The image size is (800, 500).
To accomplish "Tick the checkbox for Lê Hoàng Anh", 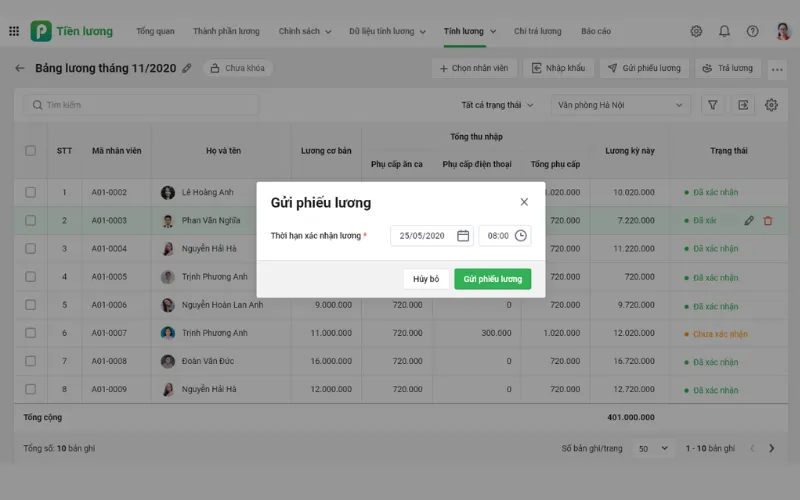I will pos(30,192).
